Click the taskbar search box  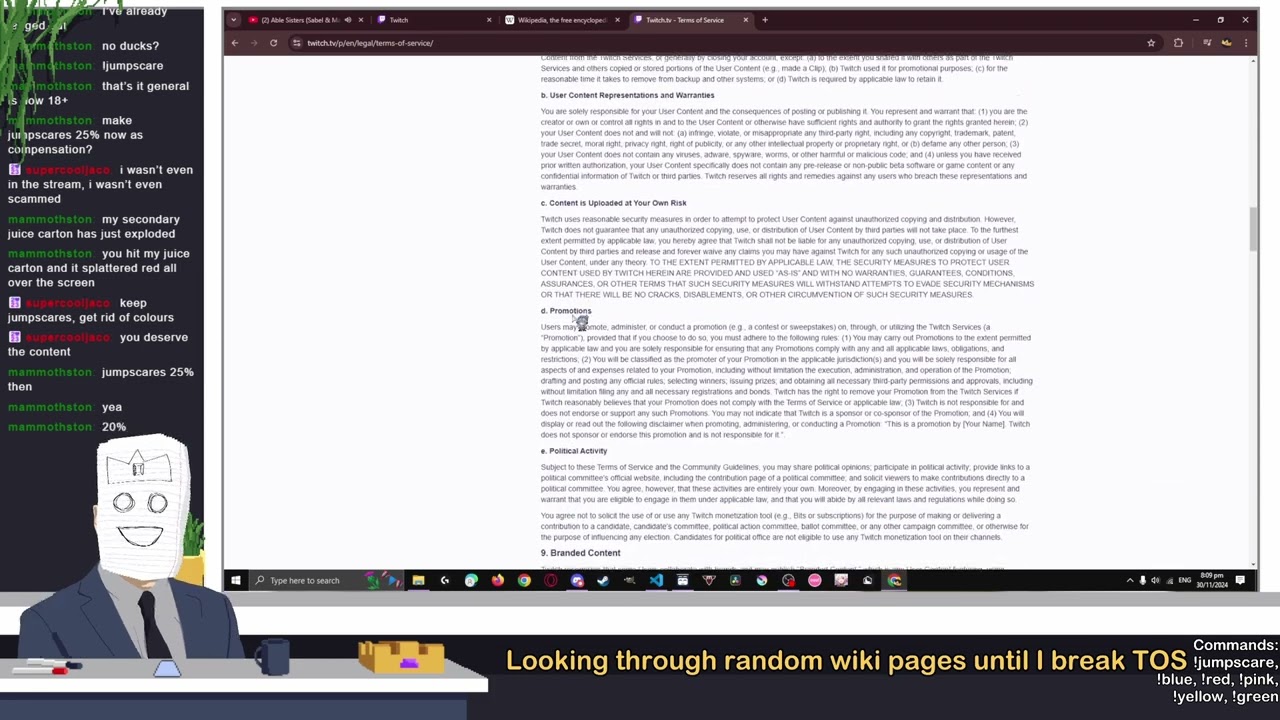click(x=325, y=580)
